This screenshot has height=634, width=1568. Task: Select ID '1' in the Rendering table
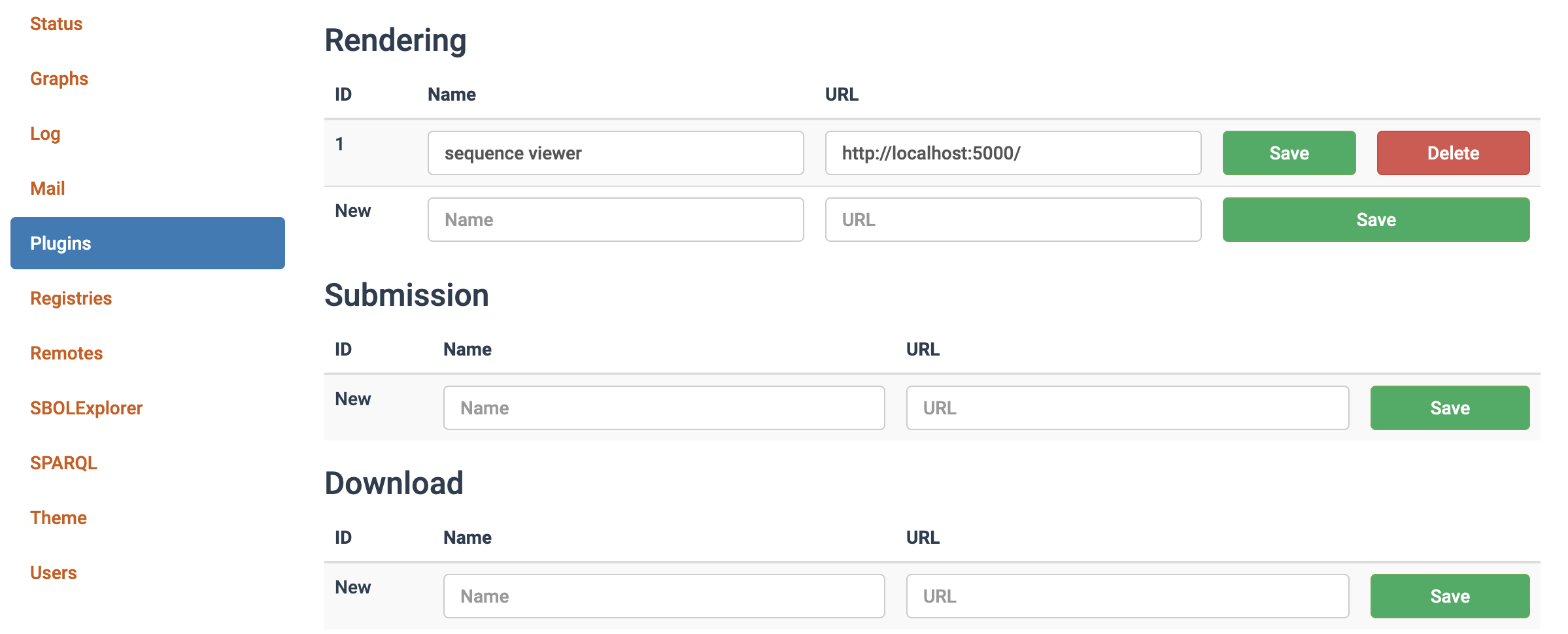coord(339,144)
